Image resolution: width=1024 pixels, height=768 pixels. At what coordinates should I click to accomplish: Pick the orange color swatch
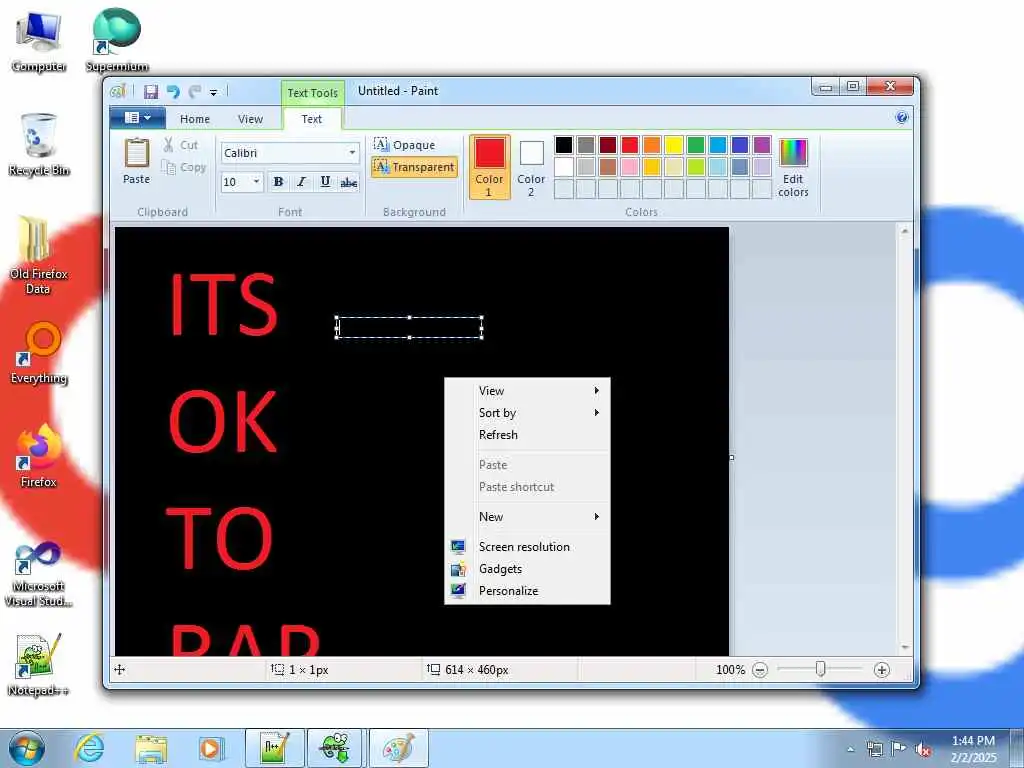[x=652, y=145]
